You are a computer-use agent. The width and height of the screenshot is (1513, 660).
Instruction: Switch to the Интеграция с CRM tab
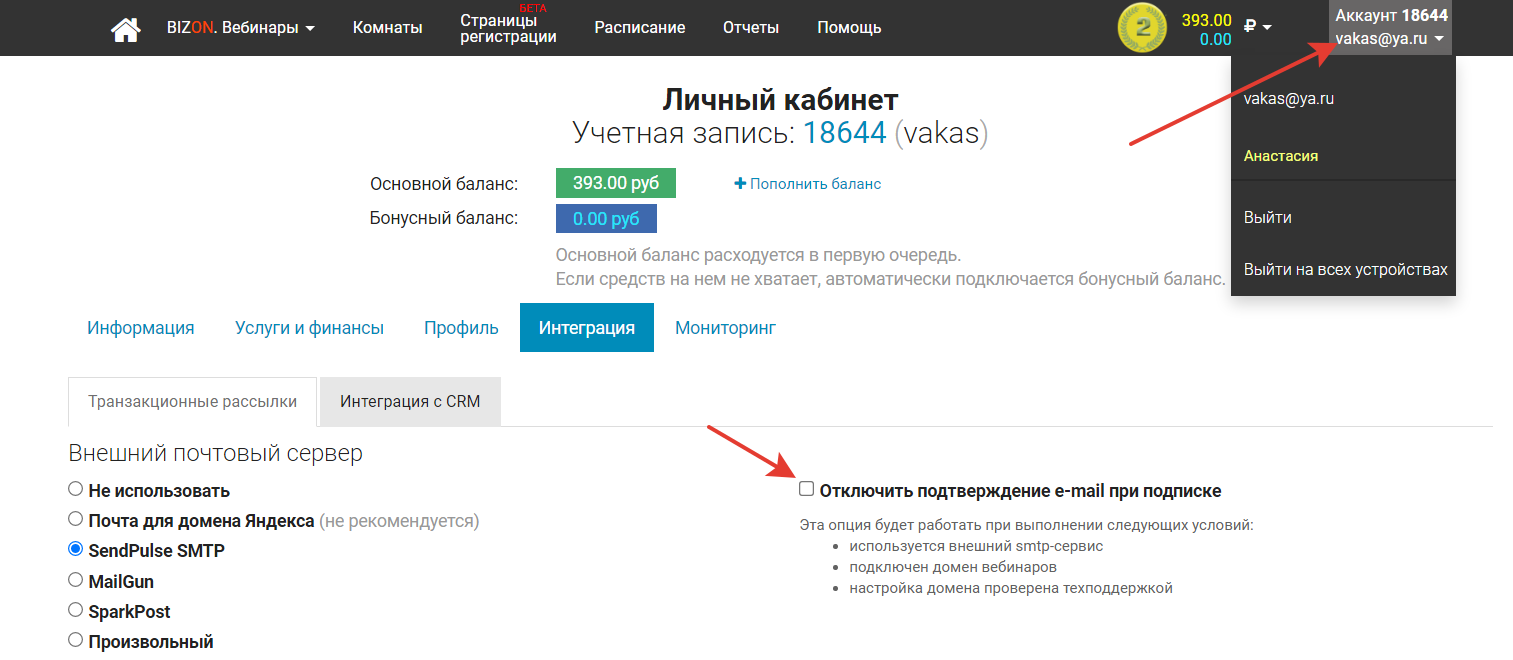coord(410,402)
